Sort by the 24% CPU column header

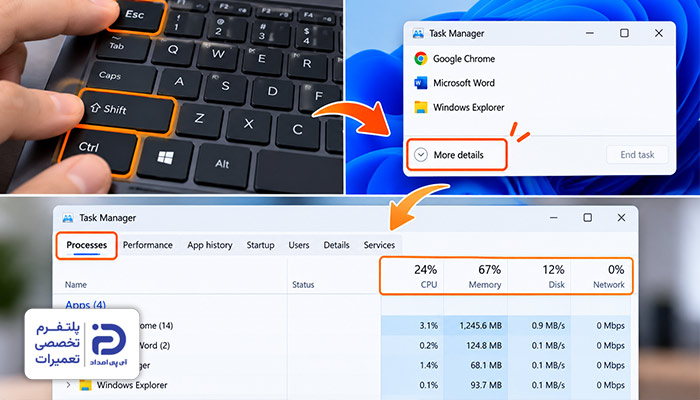coord(412,276)
